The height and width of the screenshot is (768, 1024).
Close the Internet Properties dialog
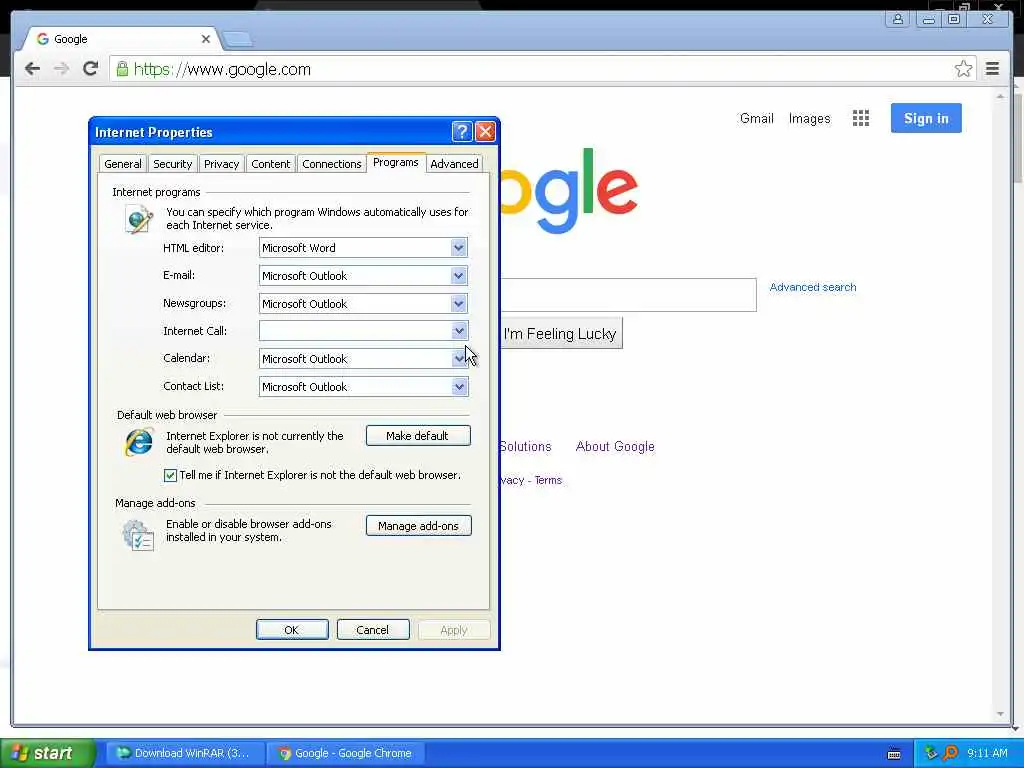(x=485, y=132)
